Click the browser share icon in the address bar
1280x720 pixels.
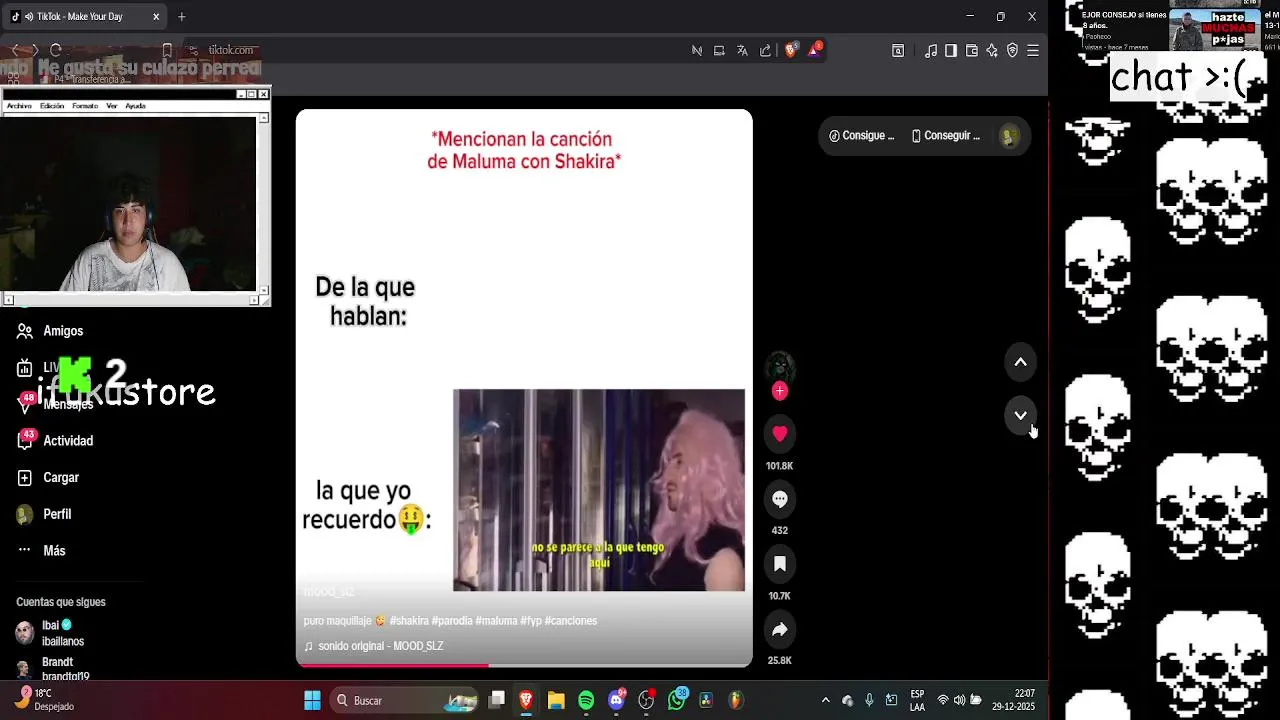(x=765, y=51)
